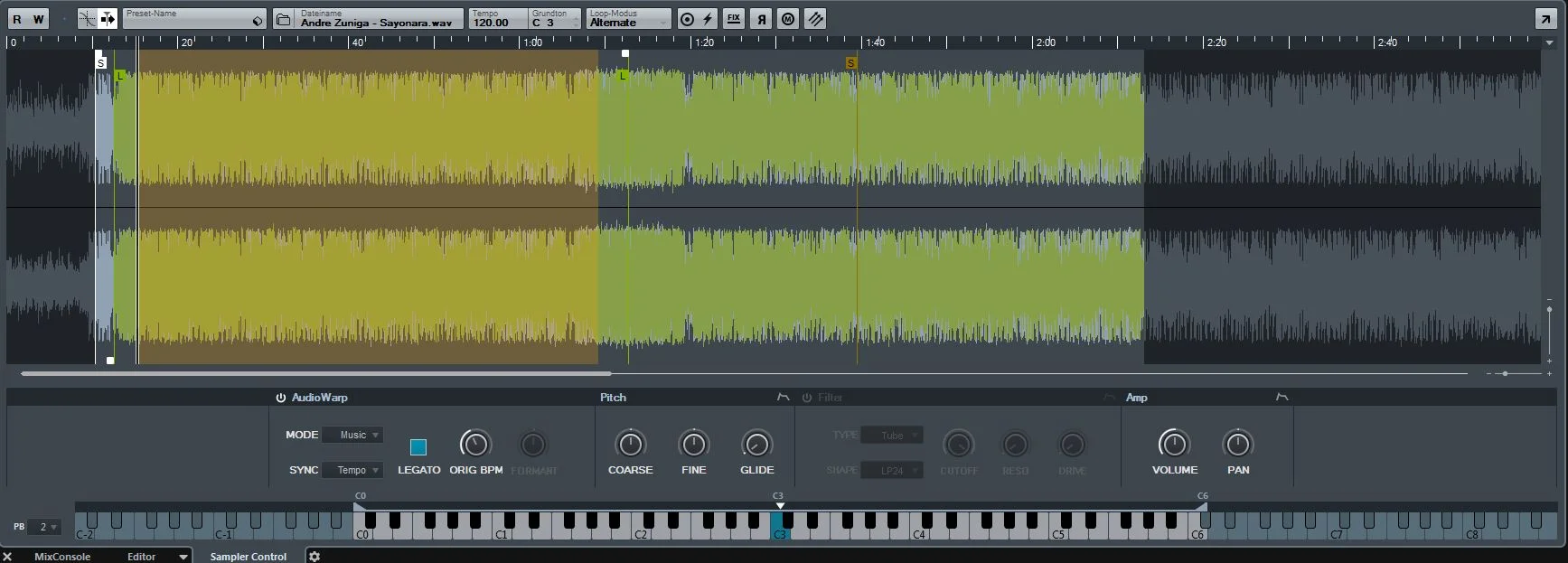Click the Tempo 120.00 value field
This screenshot has height=563, width=1568.
pos(497,19)
